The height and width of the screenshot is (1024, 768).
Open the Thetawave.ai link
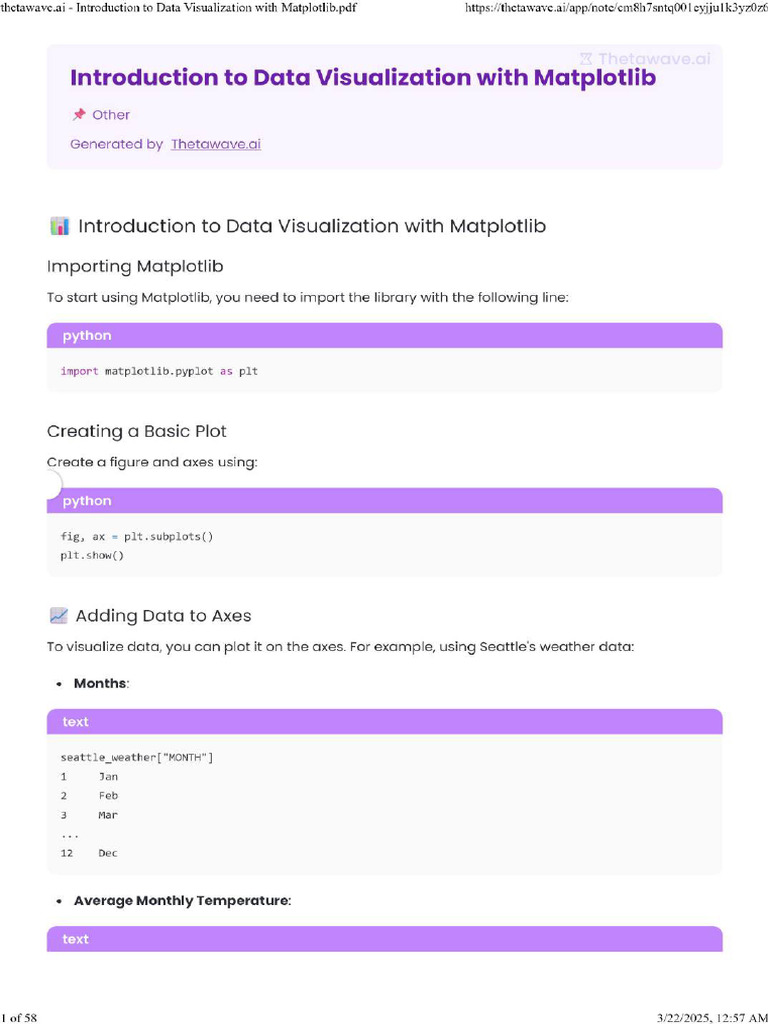[x=216, y=144]
